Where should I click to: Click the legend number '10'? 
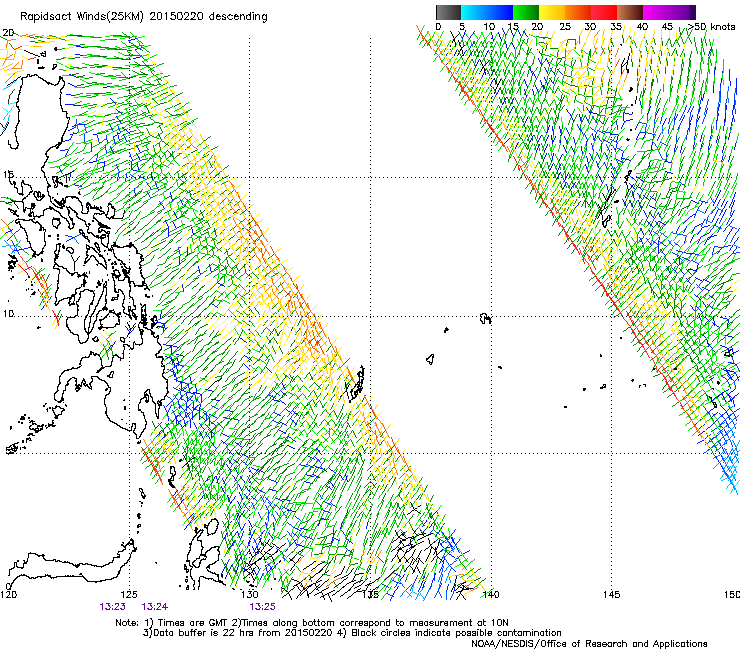489,27
